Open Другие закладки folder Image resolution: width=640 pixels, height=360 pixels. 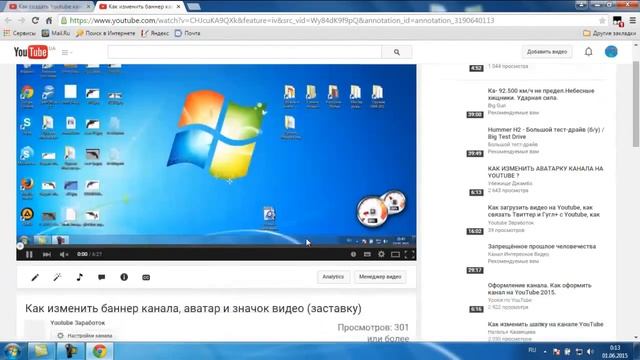tap(609, 33)
